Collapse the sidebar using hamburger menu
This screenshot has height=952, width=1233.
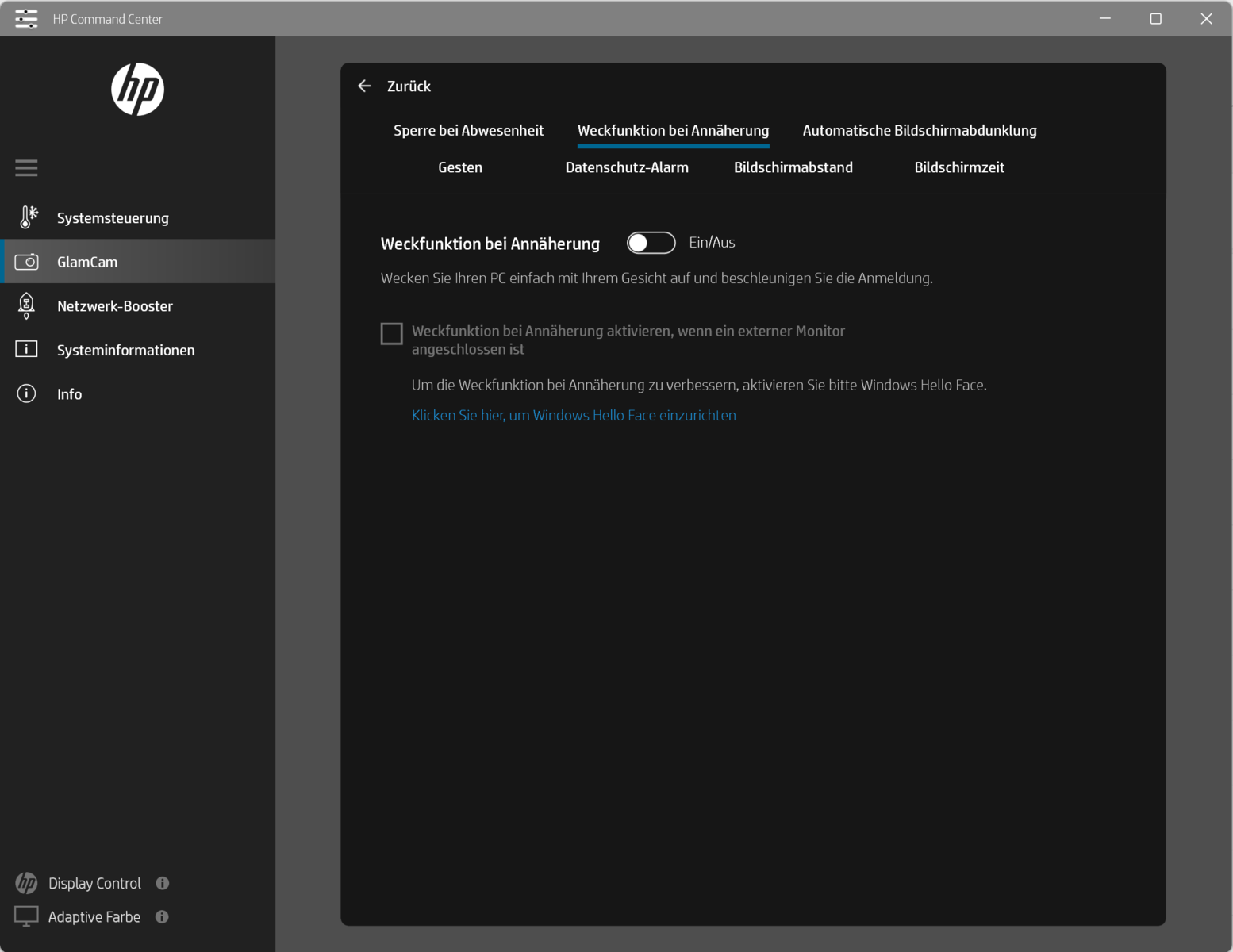coord(26,167)
